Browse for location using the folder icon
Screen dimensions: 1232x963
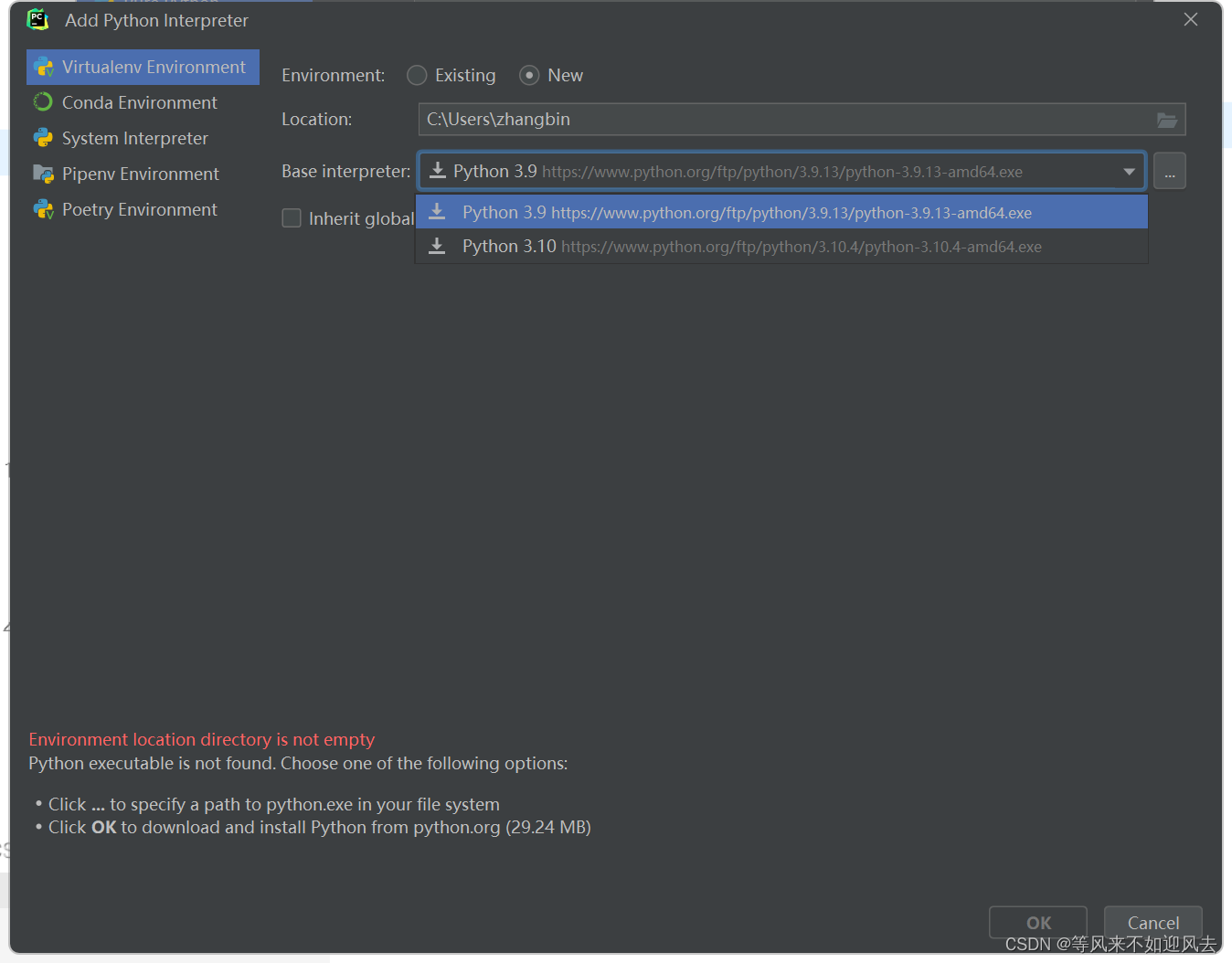pyautogui.click(x=1167, y=120)
